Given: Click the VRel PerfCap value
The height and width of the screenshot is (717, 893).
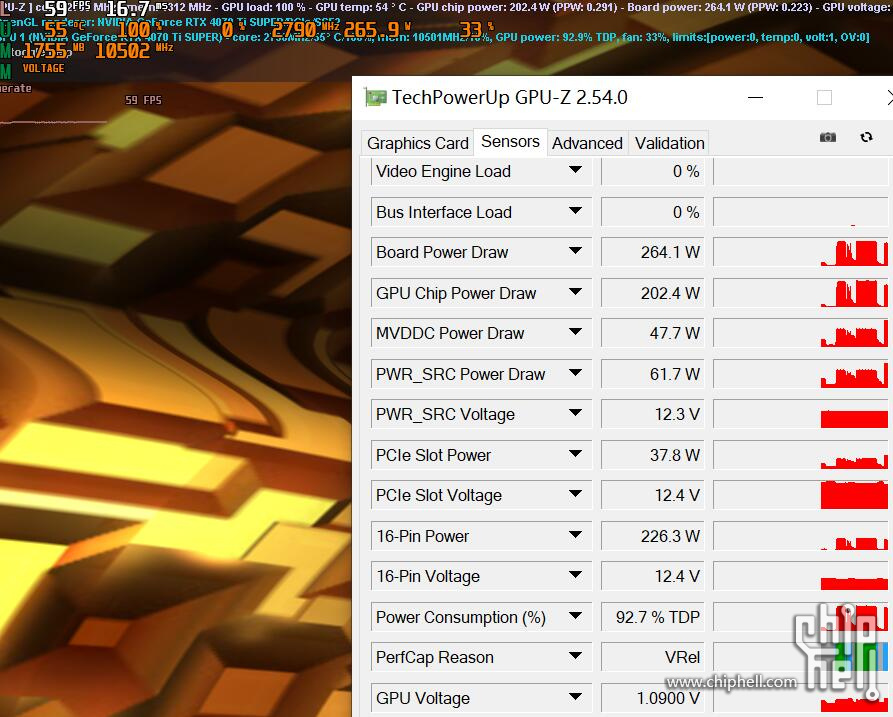Looking at the screenshot, I should (x=653, y=657).
